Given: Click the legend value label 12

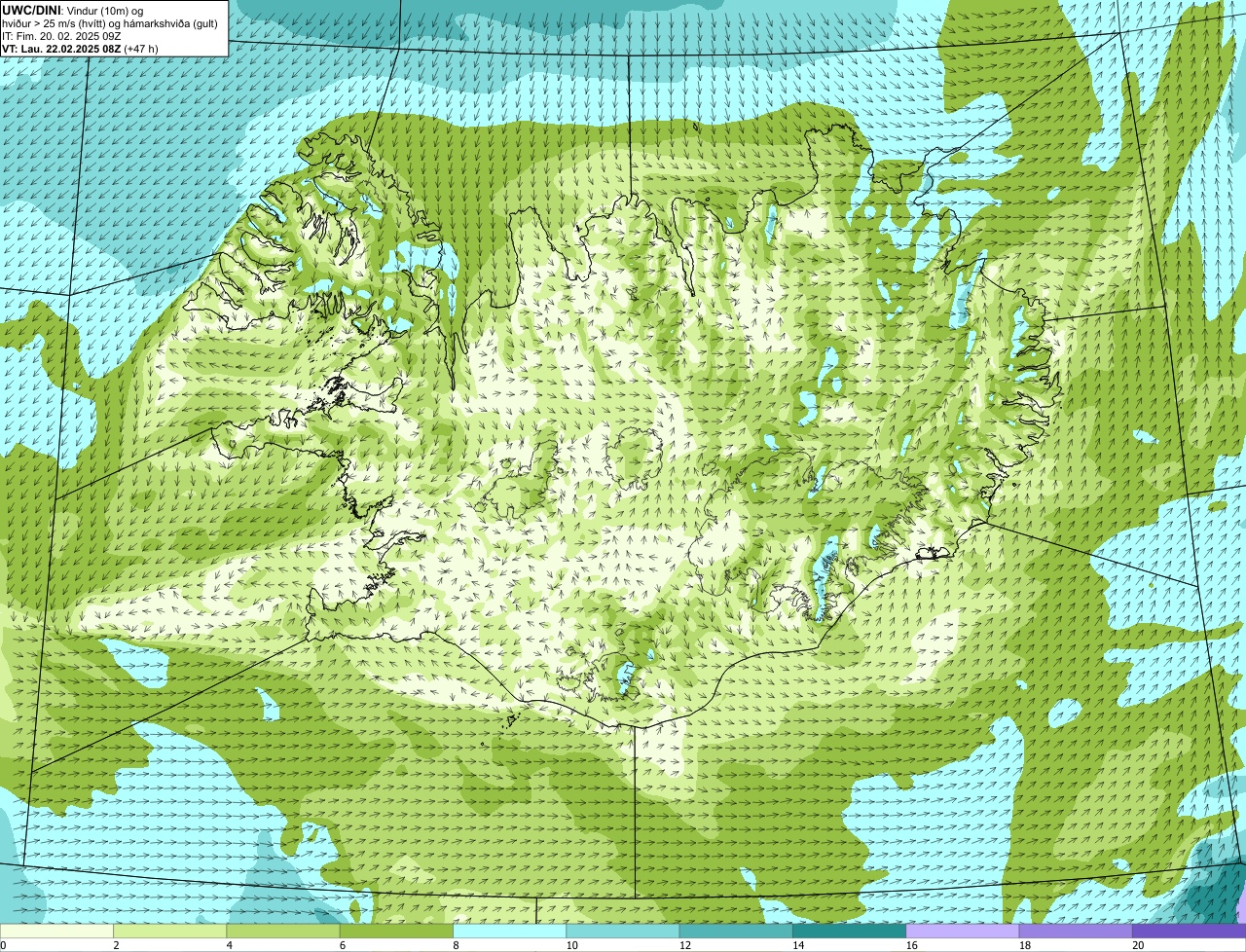Looking at the screenshot, I should coord(685,945).
